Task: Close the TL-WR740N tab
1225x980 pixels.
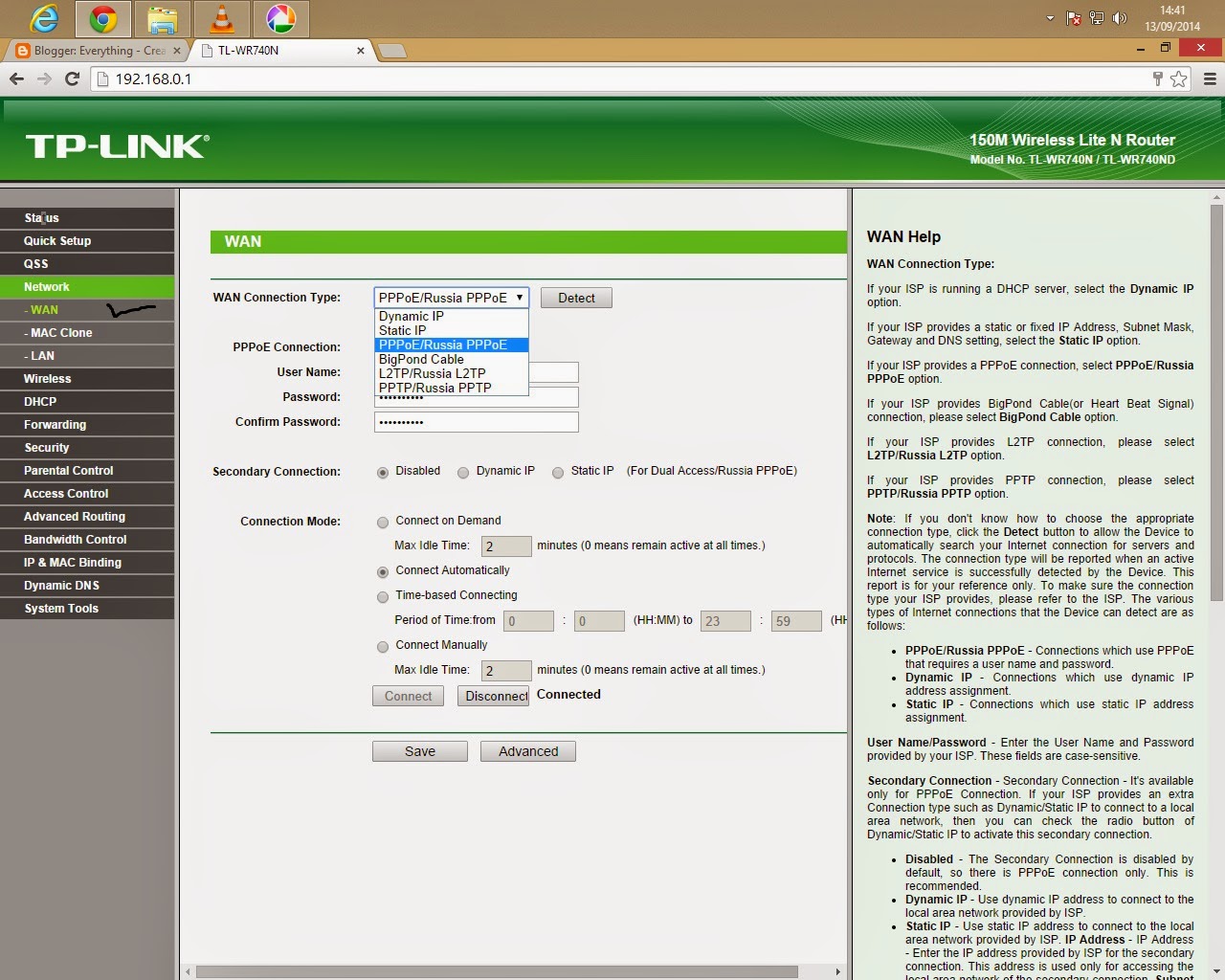Action: click(x=361, y=51)
